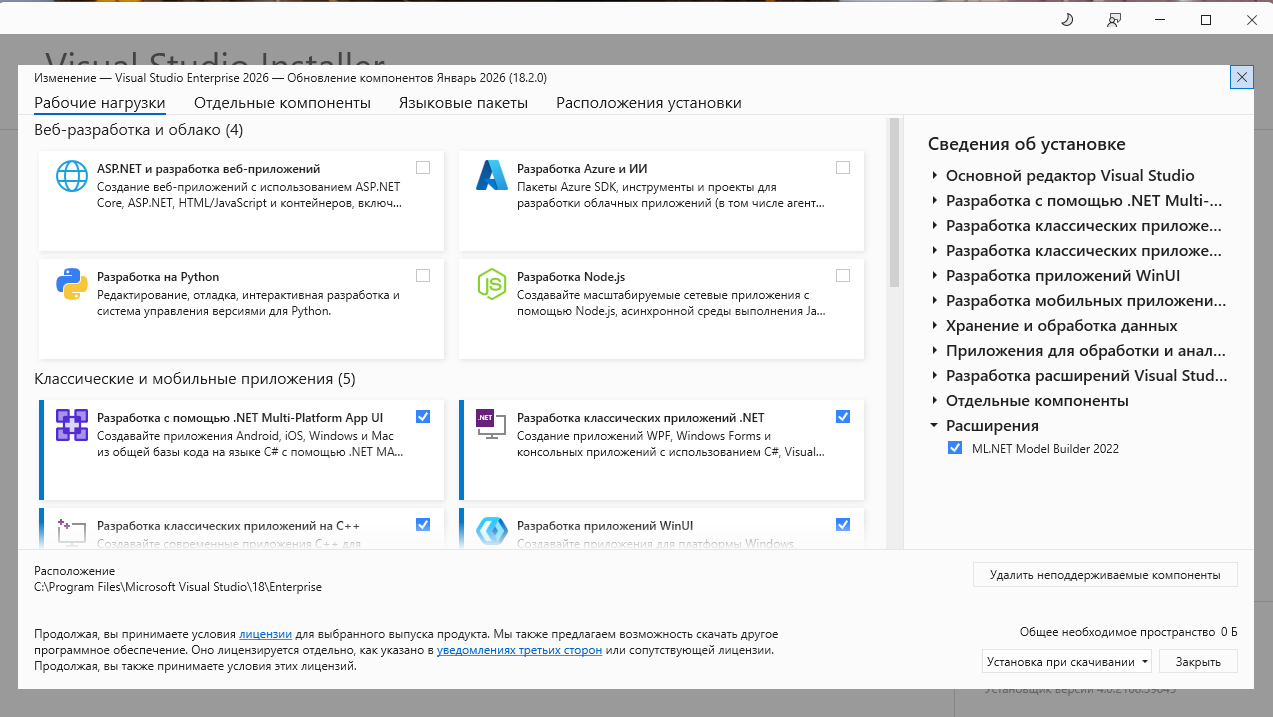
Task: Open the Расположения установки tab
Action: pos(649,103)
